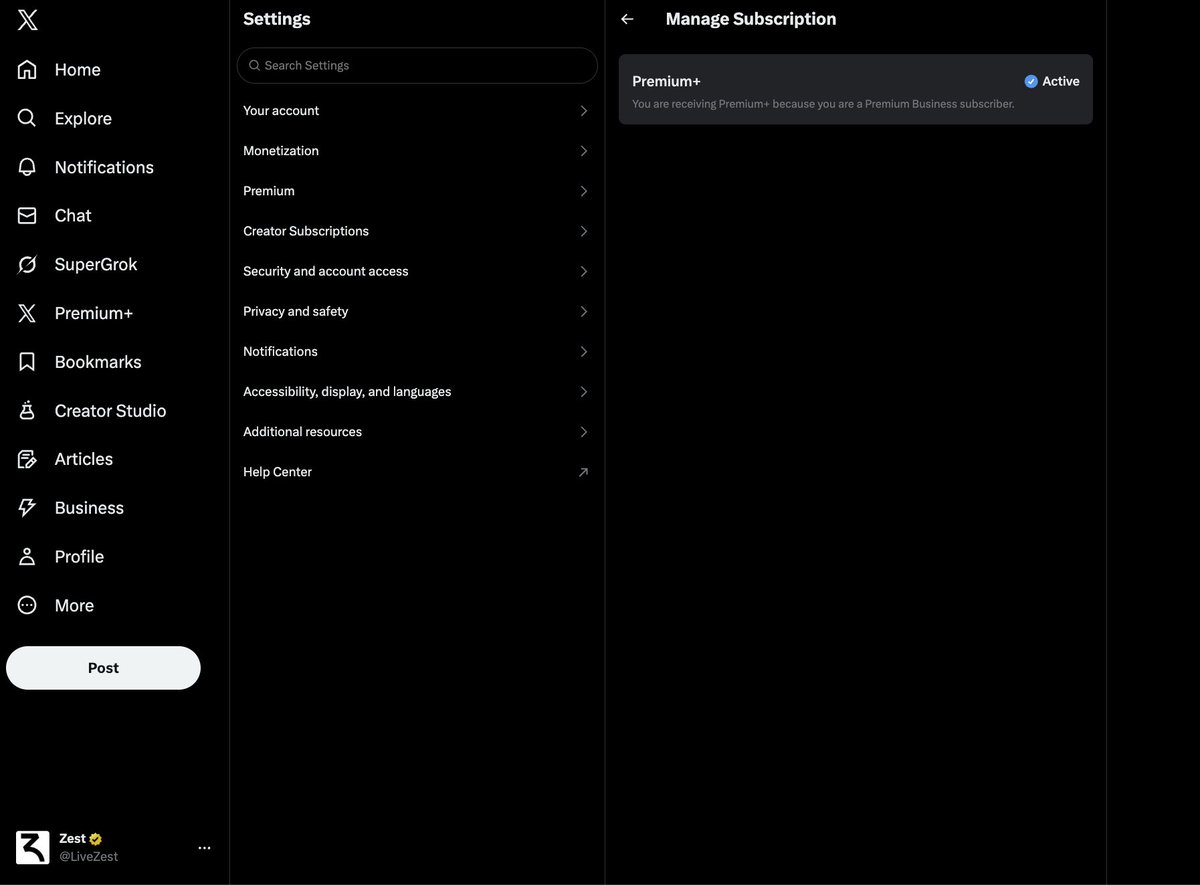
Task: Click the Active status text
Action: coord(1061,81)
